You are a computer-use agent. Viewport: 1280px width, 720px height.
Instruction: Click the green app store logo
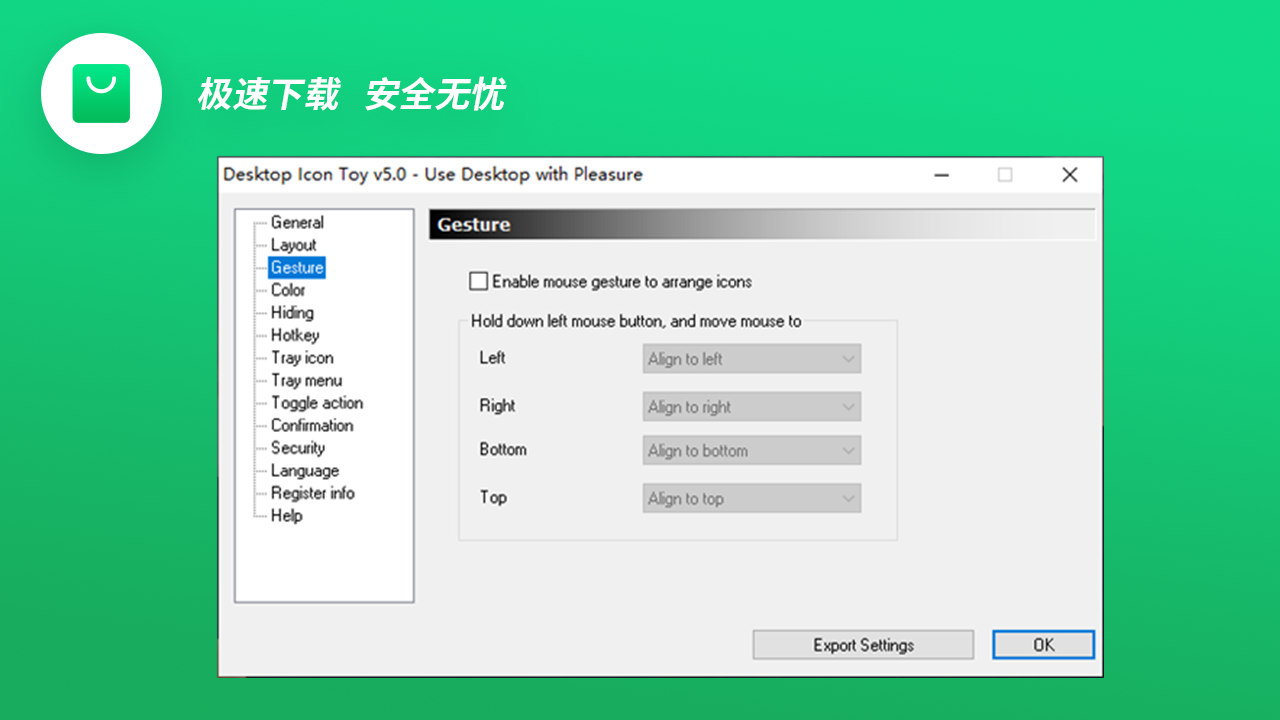click(x=101, y=93)
